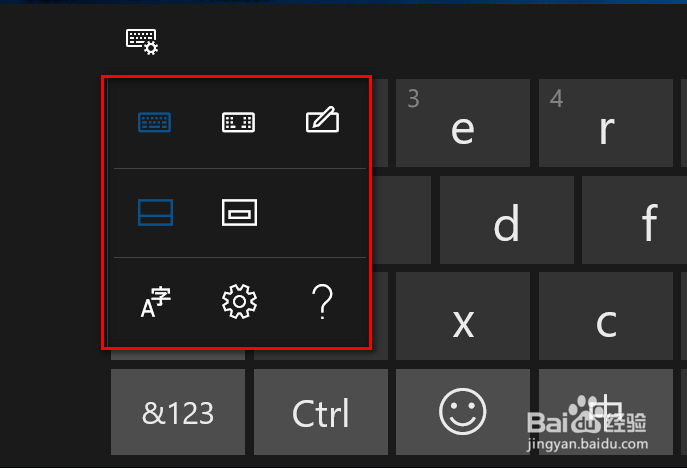Viewport: 687px width, 468px height.
Task: Switch to floating keyboard mode icon
Action: click(239, 213)
